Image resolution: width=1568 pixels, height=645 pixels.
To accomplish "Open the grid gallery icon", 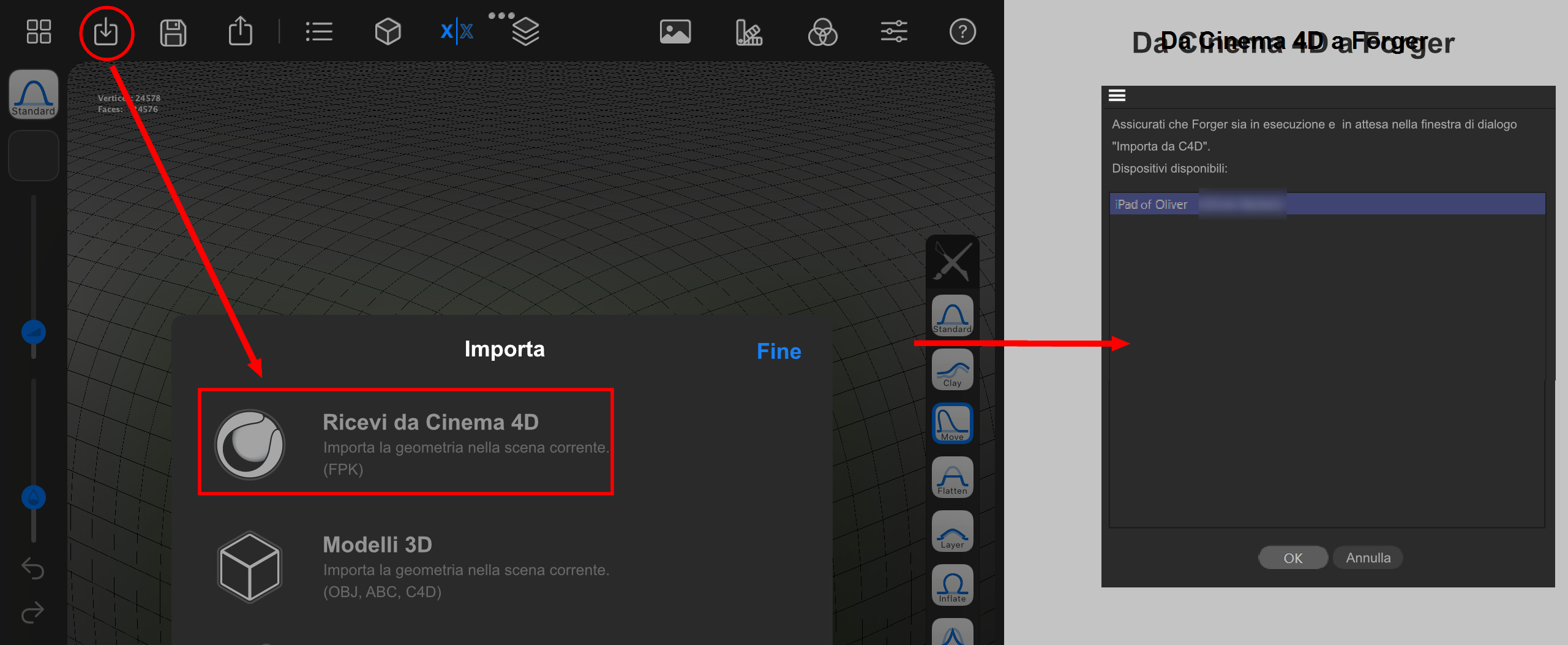I will click(39, 32).
